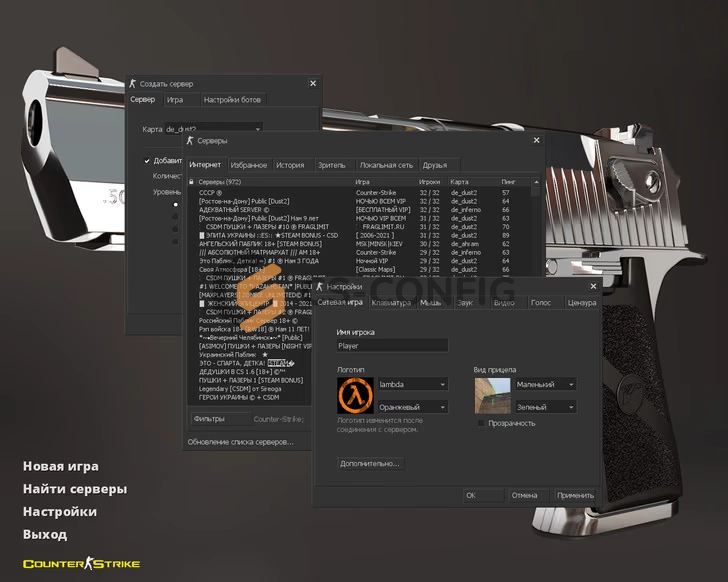Open Найти серверы from main menu

click(75, 489)
